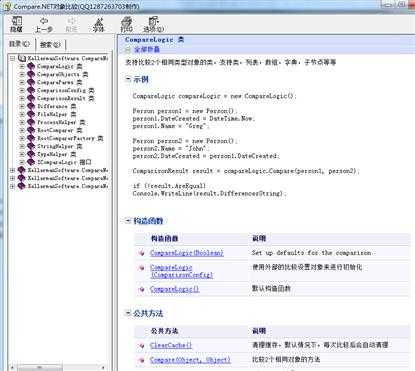The width and height of the screenshot is (415, 371).
Task: Collapse the root KellermanSoftware book node
Action: tap(13, 58)
